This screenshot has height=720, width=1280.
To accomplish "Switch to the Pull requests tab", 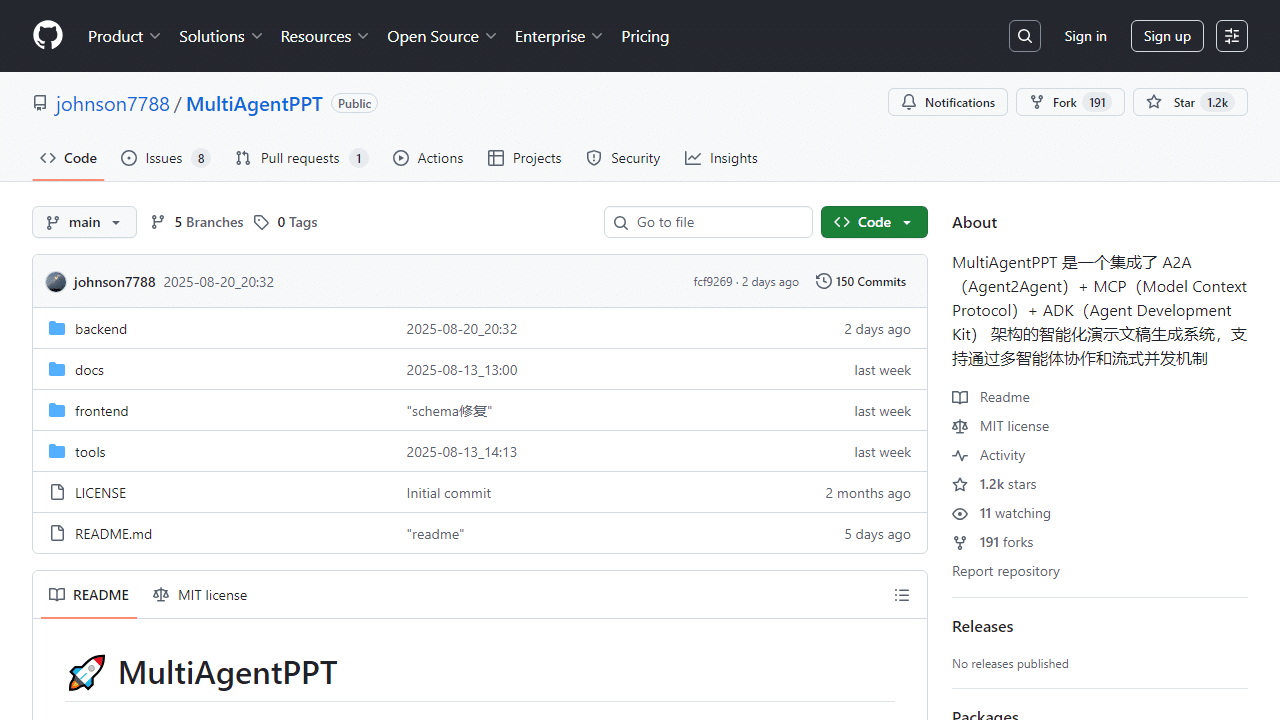I will click(x=302, y=158).
